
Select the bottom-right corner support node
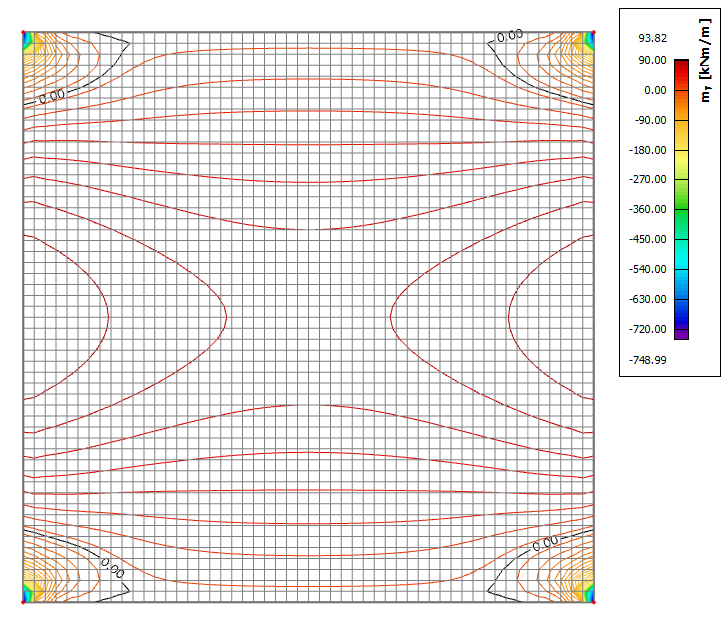pos(594,602)
